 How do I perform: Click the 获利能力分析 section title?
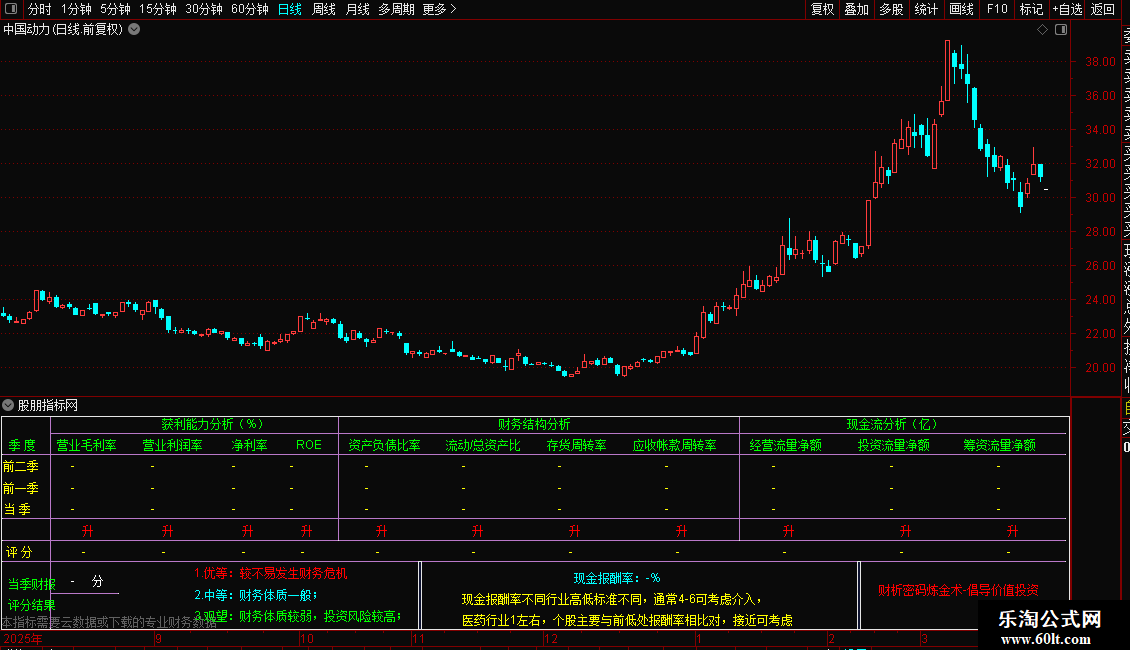tap(212, 424)
